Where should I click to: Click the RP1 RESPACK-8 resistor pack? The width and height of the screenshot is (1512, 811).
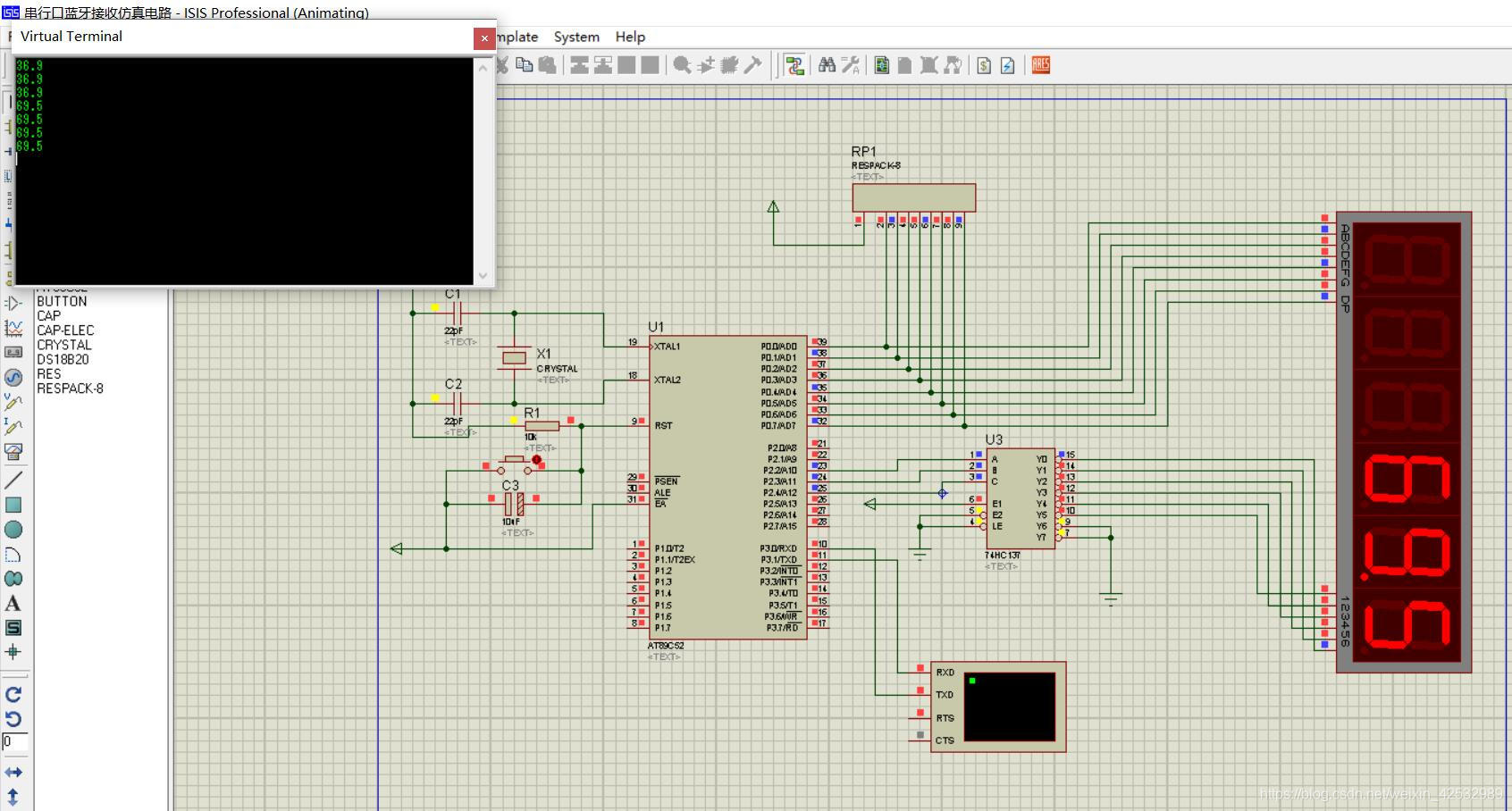click(x=913, y=197)
